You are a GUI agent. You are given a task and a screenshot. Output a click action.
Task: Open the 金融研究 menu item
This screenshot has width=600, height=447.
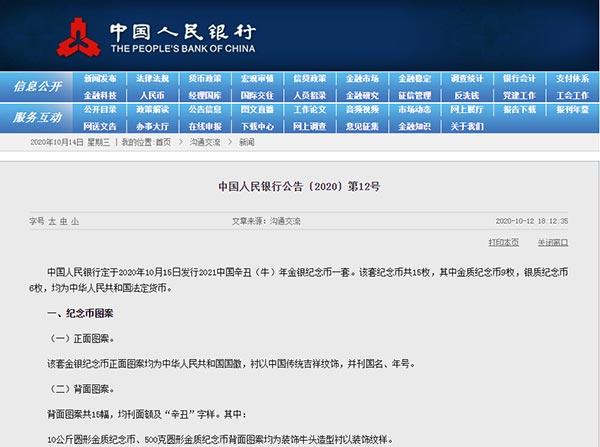coord(362,95)
